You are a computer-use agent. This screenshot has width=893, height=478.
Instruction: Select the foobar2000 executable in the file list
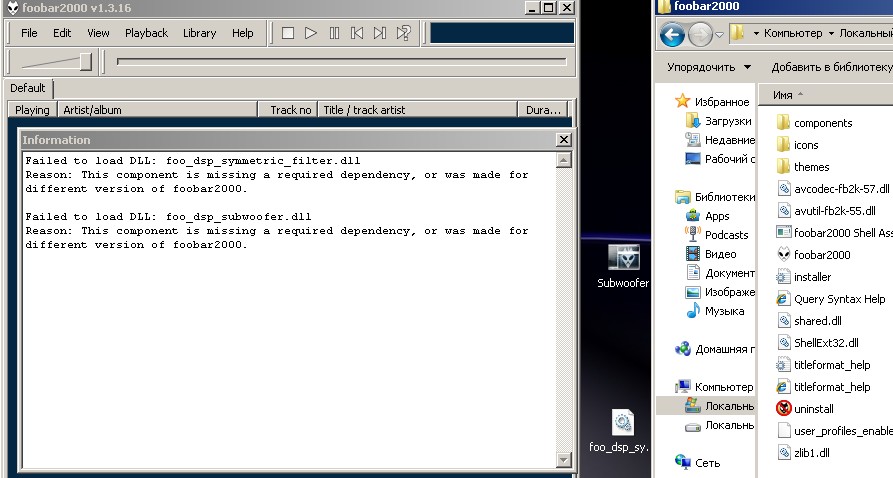813,255
